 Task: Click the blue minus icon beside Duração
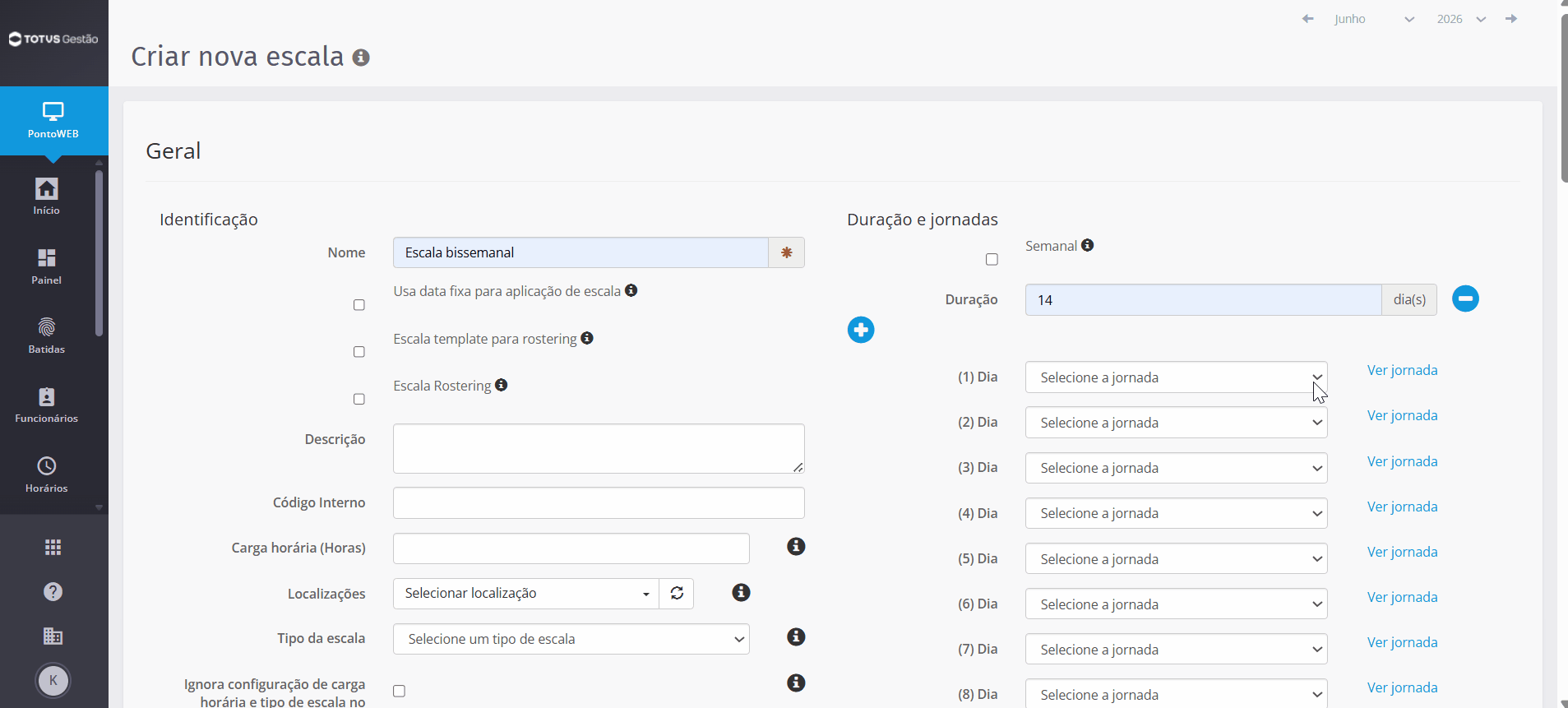point(1465,298)
